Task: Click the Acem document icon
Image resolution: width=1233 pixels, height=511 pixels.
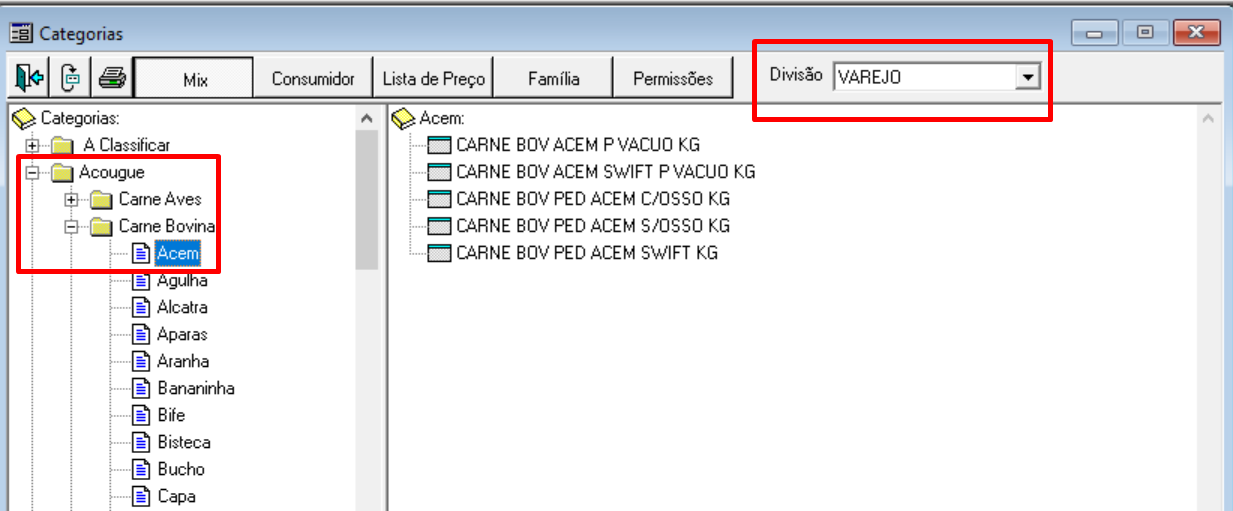Action: [x=141, y=253]
